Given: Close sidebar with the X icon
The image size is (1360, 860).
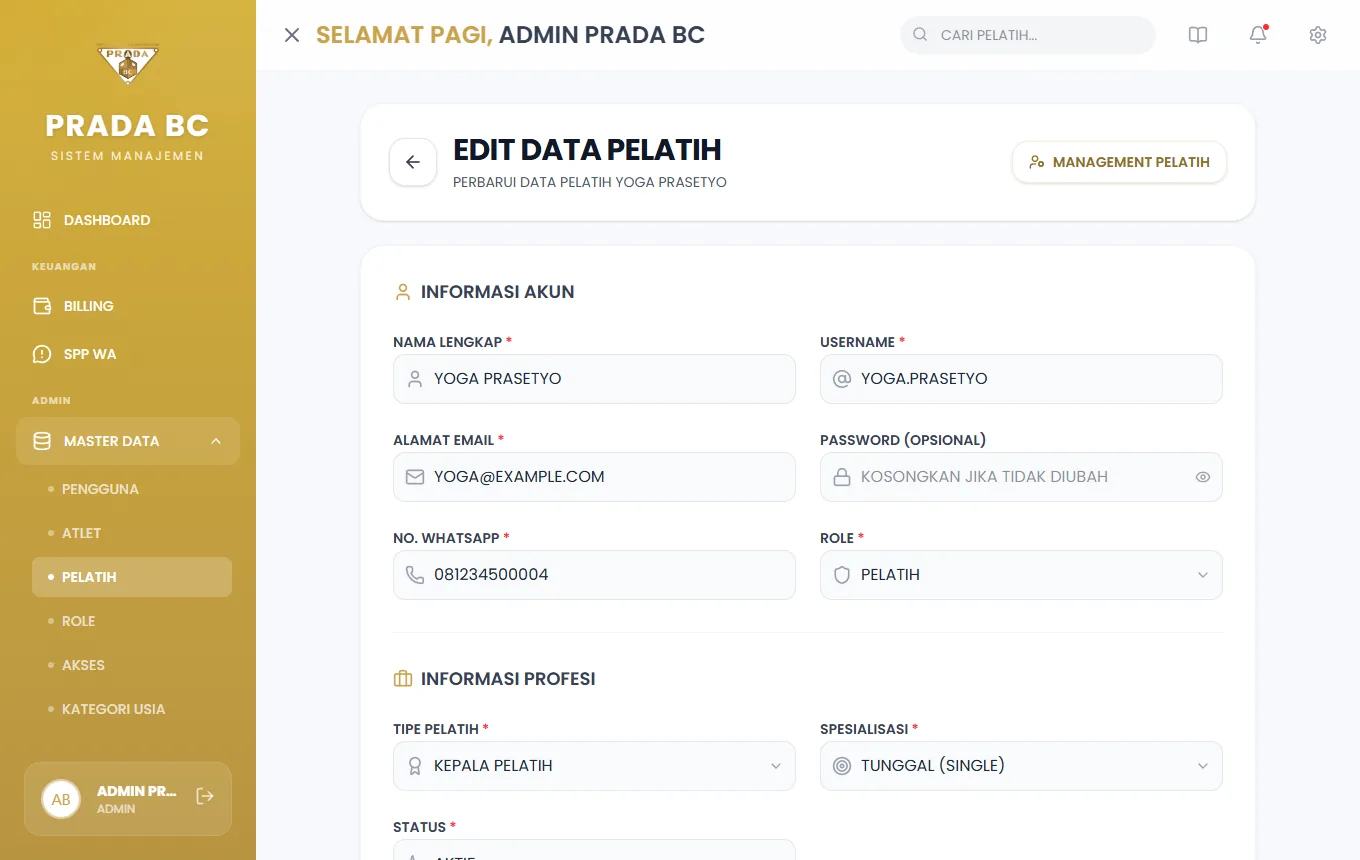Looking at the screenshot, I should tap(292, 35).
